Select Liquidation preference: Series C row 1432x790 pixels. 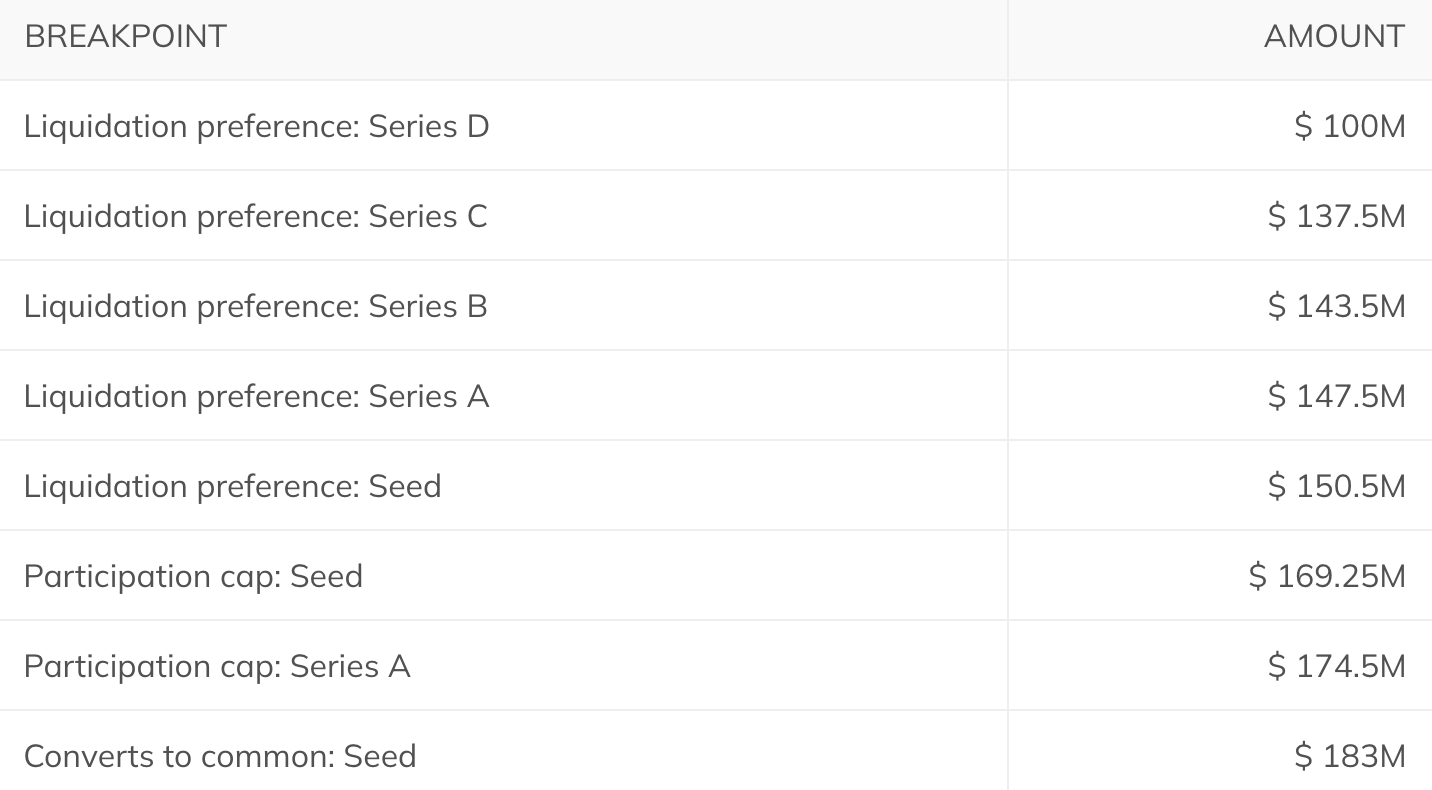716,215
